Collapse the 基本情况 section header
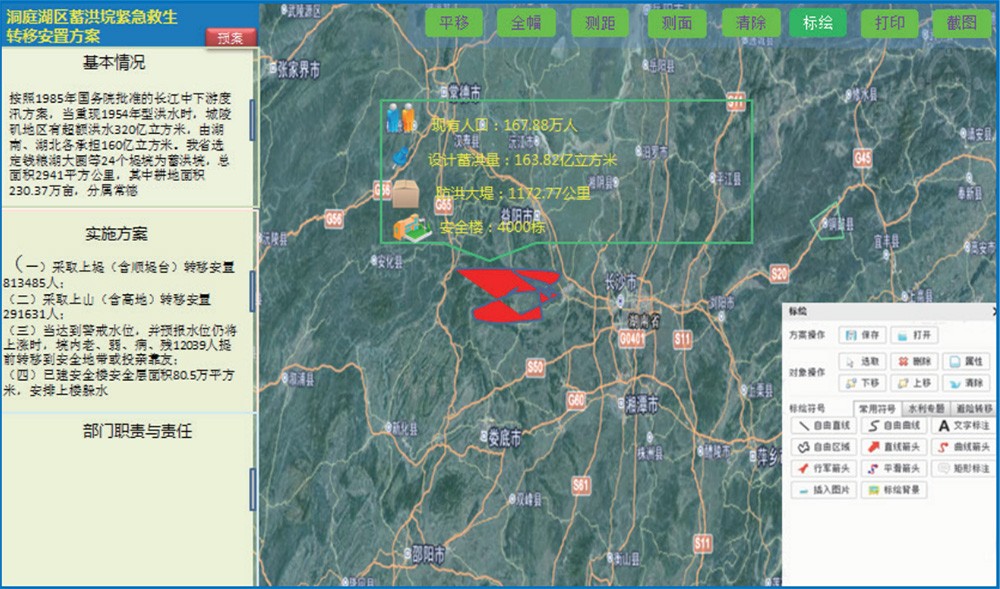This screenshot has width=1000, height=589. (x=114, y=63)
